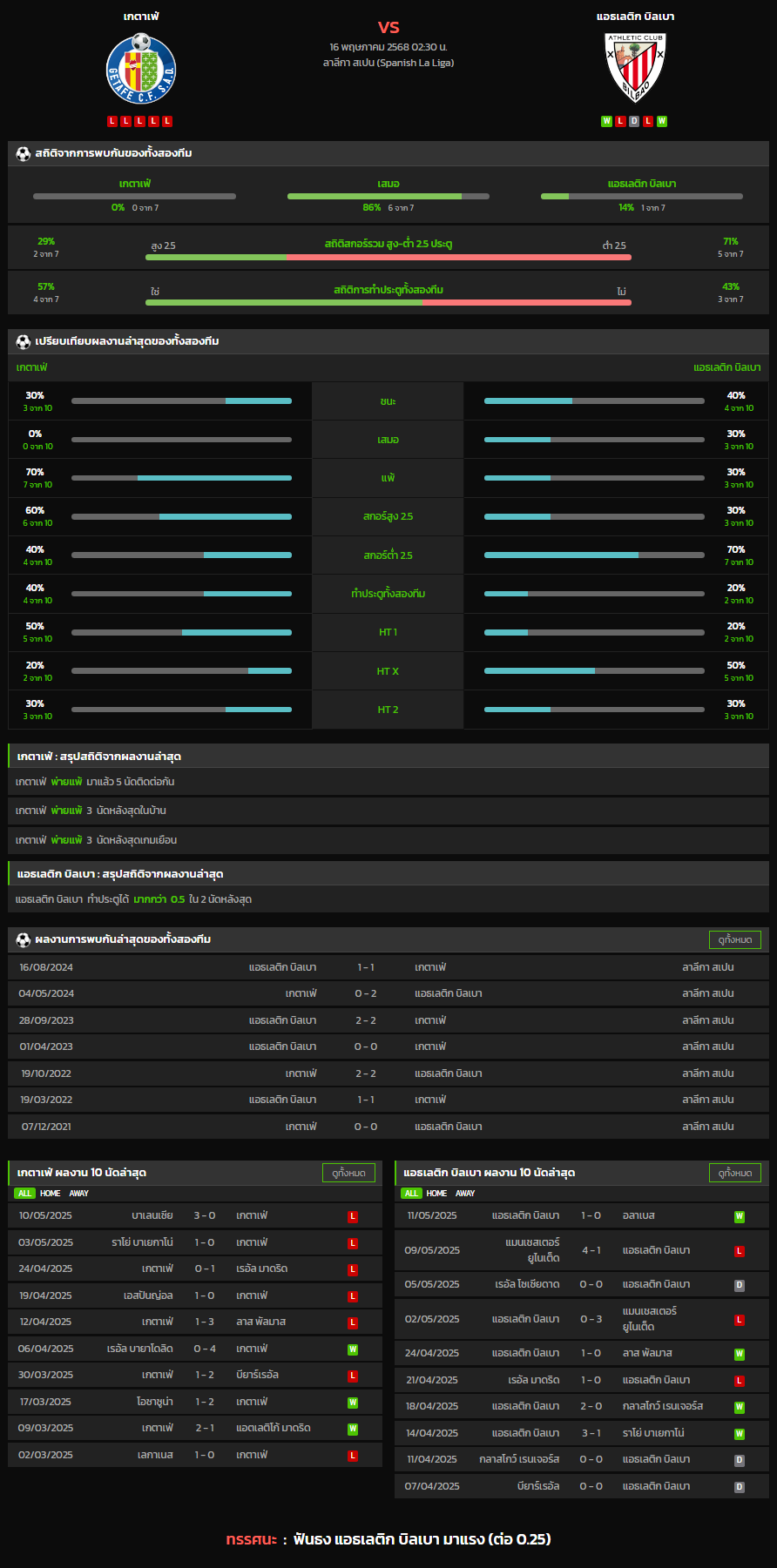
Task: Click the Getafe C.F. club crest
Action: [141, 69]
